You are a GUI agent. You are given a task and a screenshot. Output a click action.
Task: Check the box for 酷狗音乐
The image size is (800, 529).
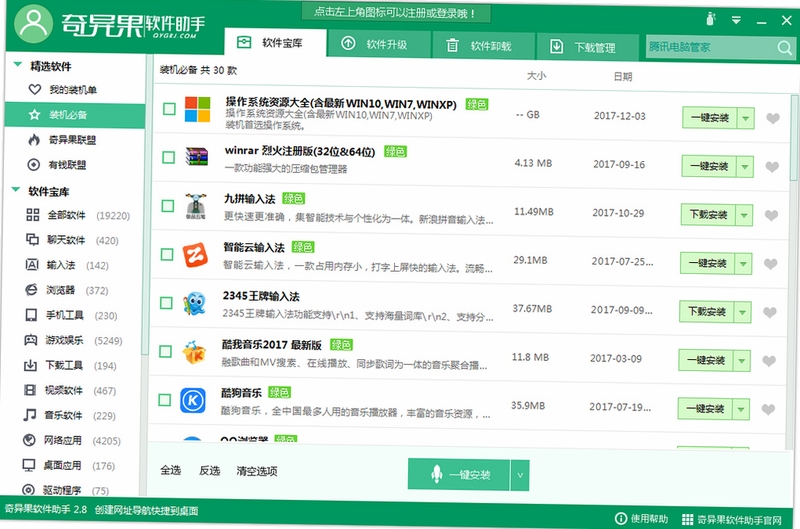coord(164,399)
